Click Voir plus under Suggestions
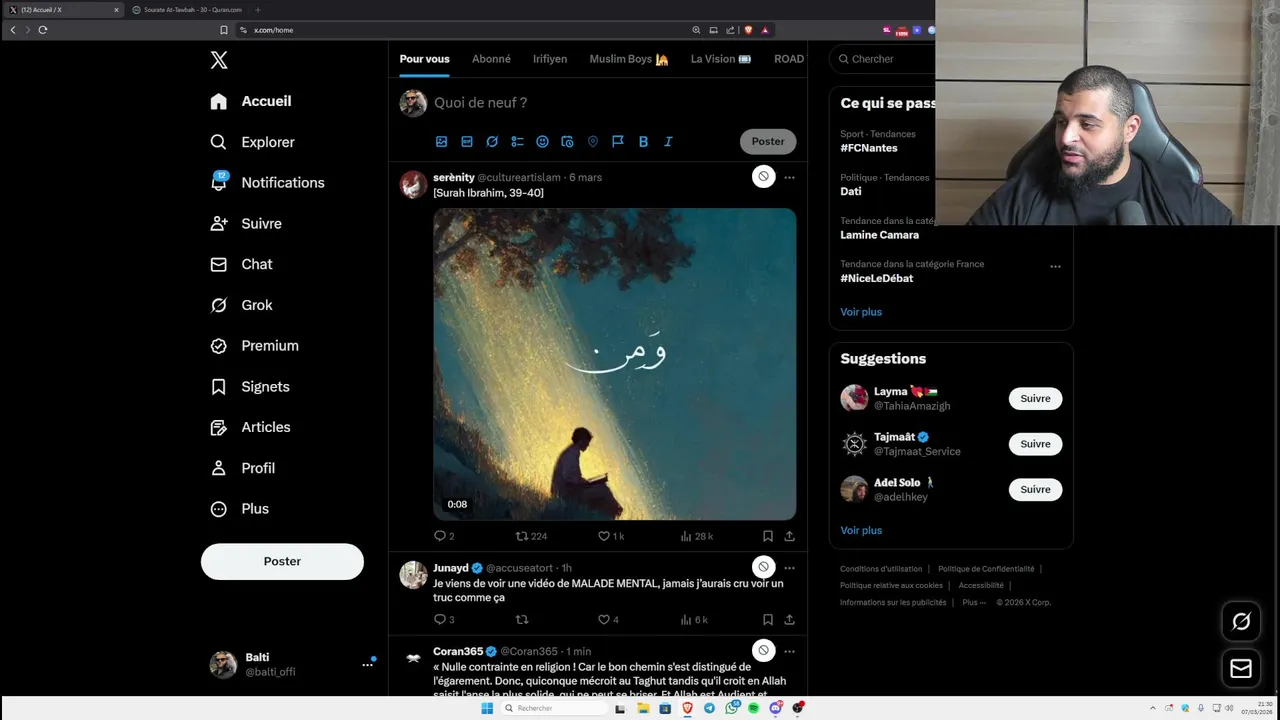The image size is (1280, 720). click(861, 531)
